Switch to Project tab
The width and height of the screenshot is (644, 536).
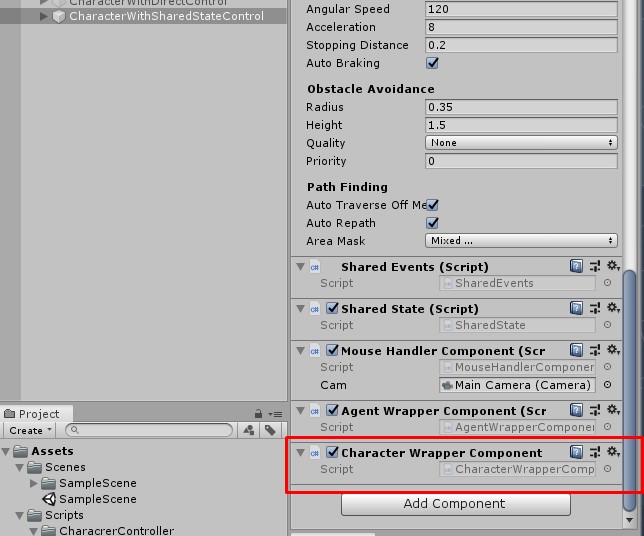pyautogui.click(x=36, y=414)
